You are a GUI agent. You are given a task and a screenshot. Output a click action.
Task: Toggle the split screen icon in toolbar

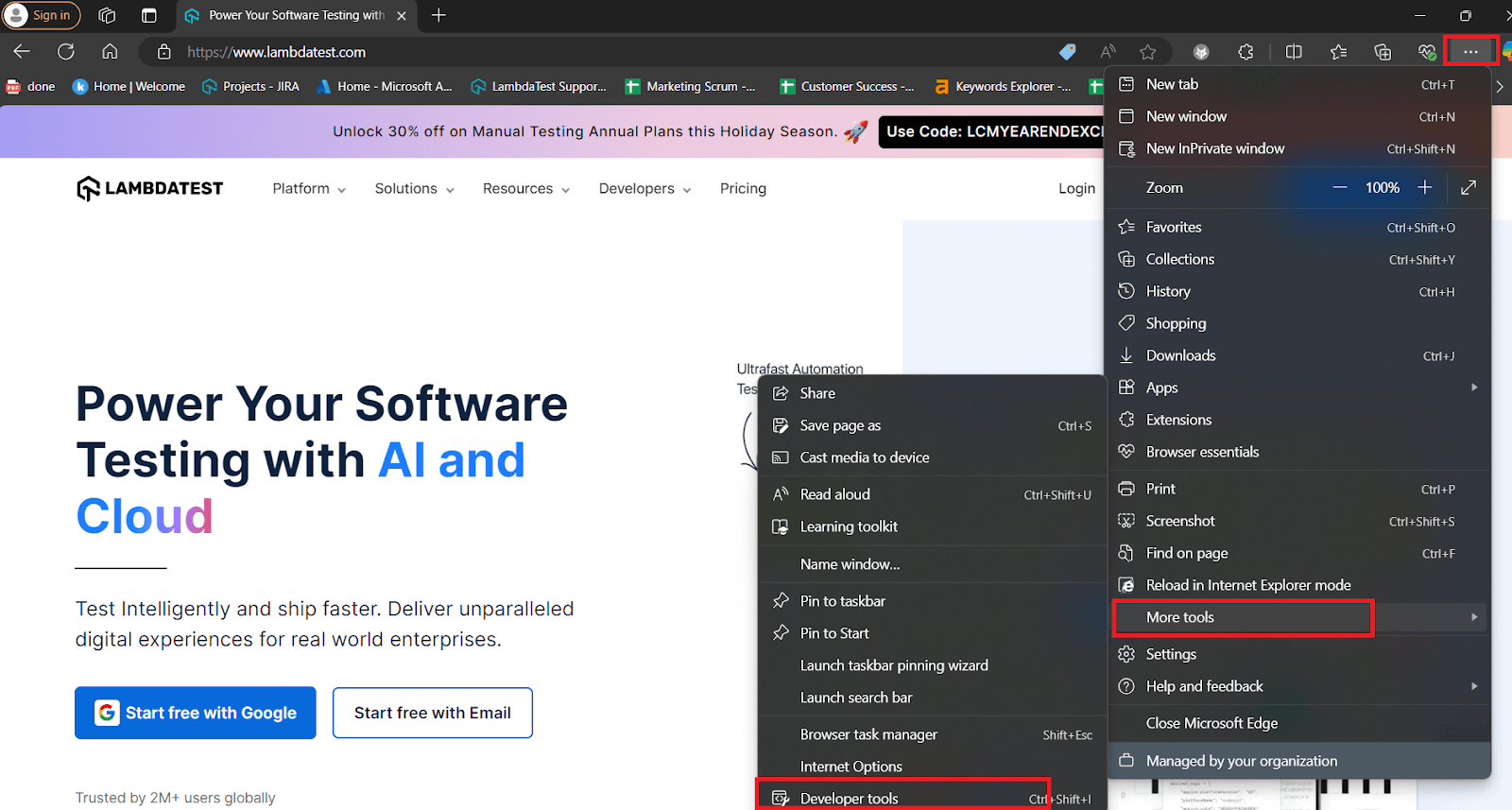(x=1294, y=52)
